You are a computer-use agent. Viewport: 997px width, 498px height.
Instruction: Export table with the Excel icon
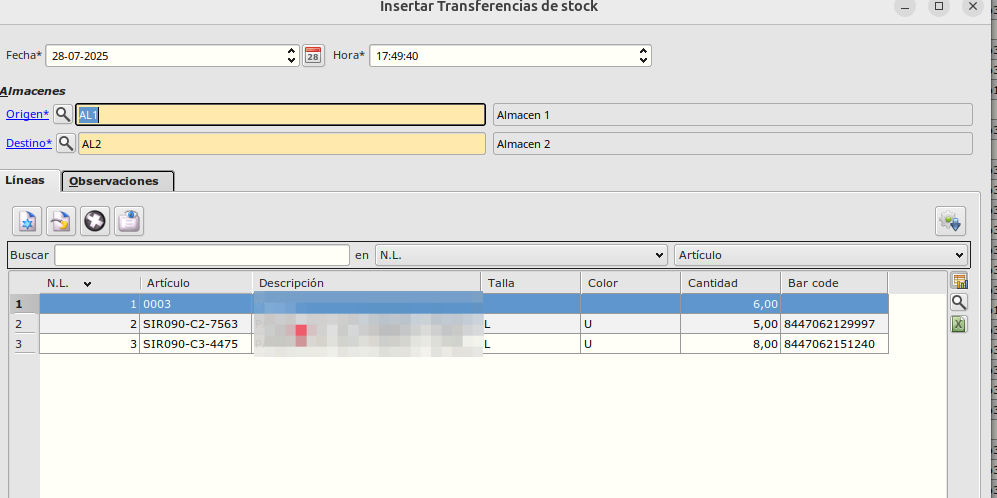pos(959,323)
